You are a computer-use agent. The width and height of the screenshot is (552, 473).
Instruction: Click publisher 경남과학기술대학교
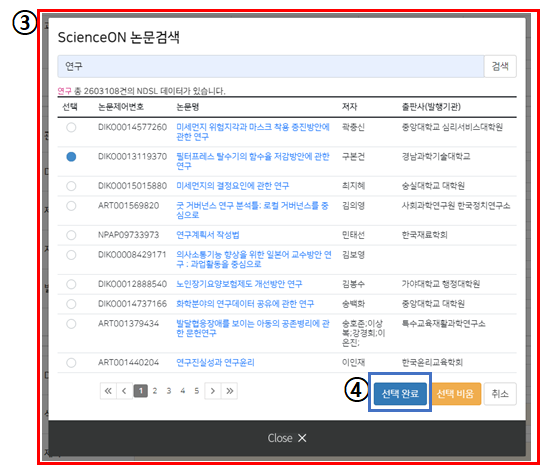point(436,157)
